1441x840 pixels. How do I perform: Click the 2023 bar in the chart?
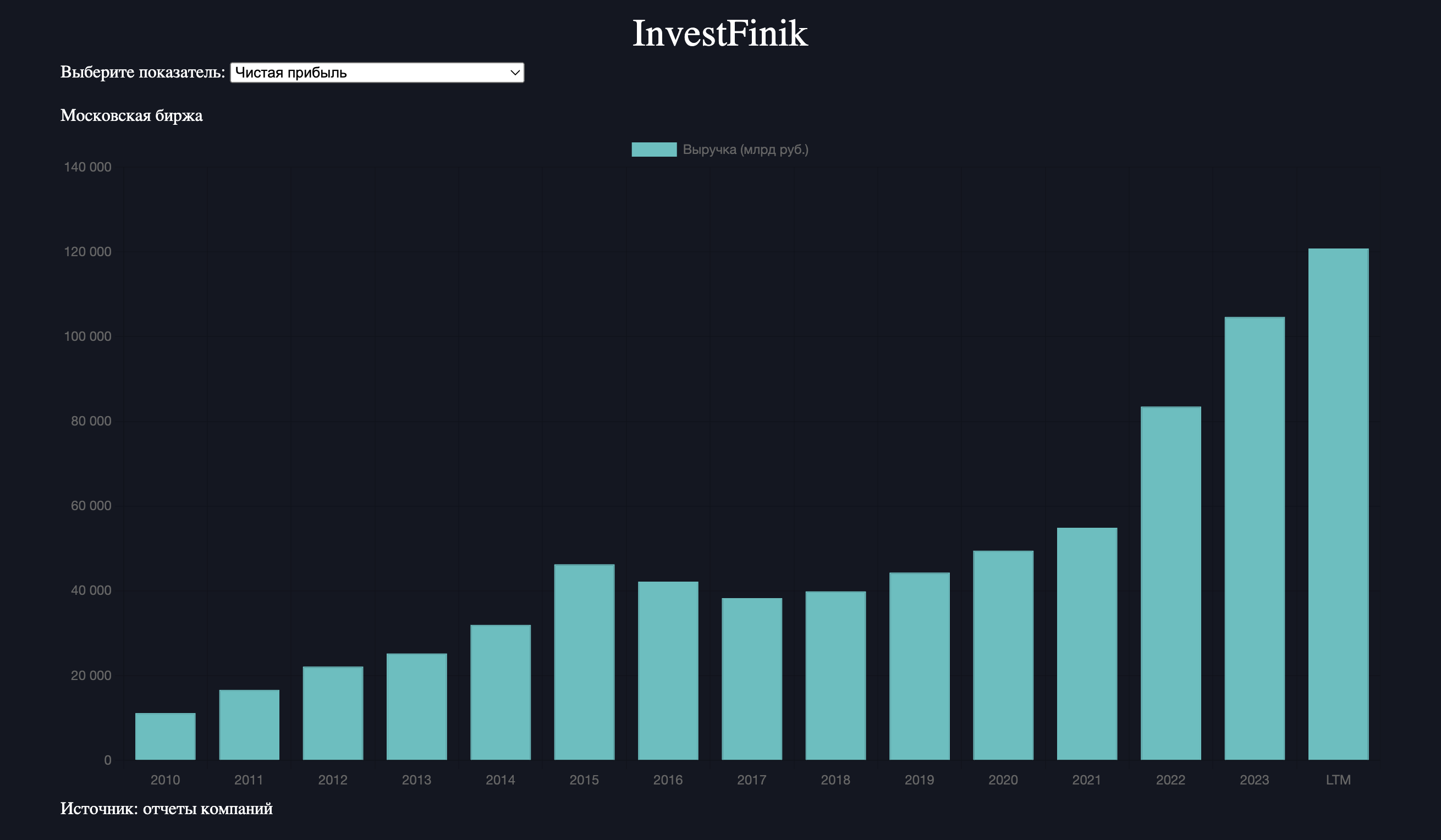tap(1255, 538)
